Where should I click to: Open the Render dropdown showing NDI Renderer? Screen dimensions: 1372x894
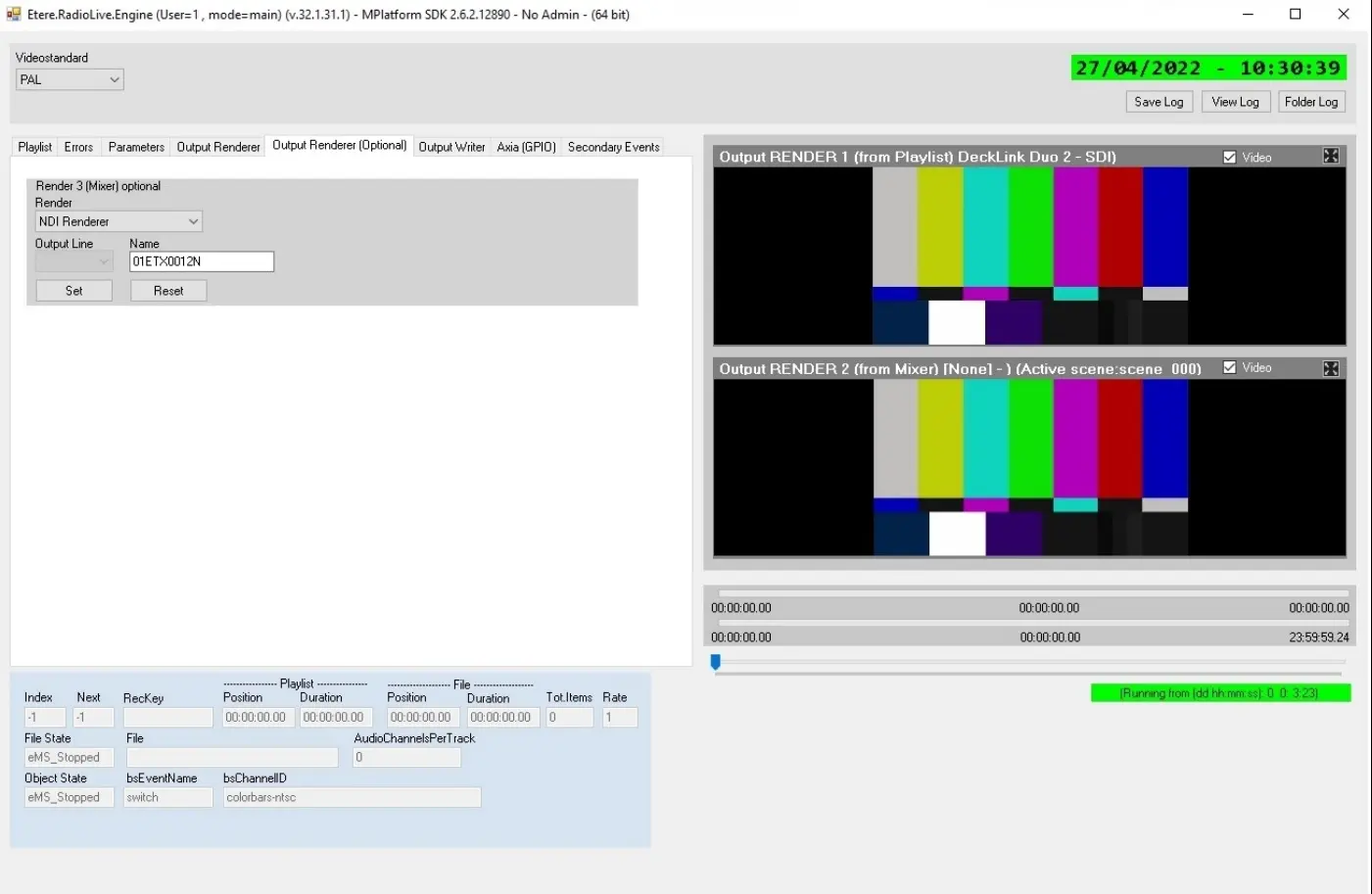click(x=118, y=221)
